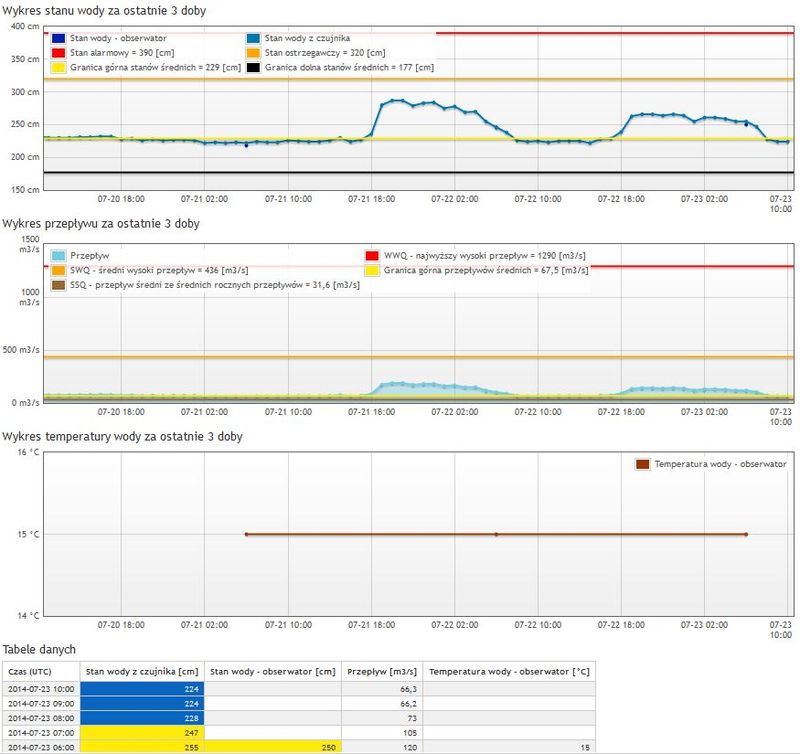The height and width of the screenshot is (754, 800).
Task: Click the red 'Stan alarmowy = 390 [cm]' legend swatch
Action: (x=58, y=53)
